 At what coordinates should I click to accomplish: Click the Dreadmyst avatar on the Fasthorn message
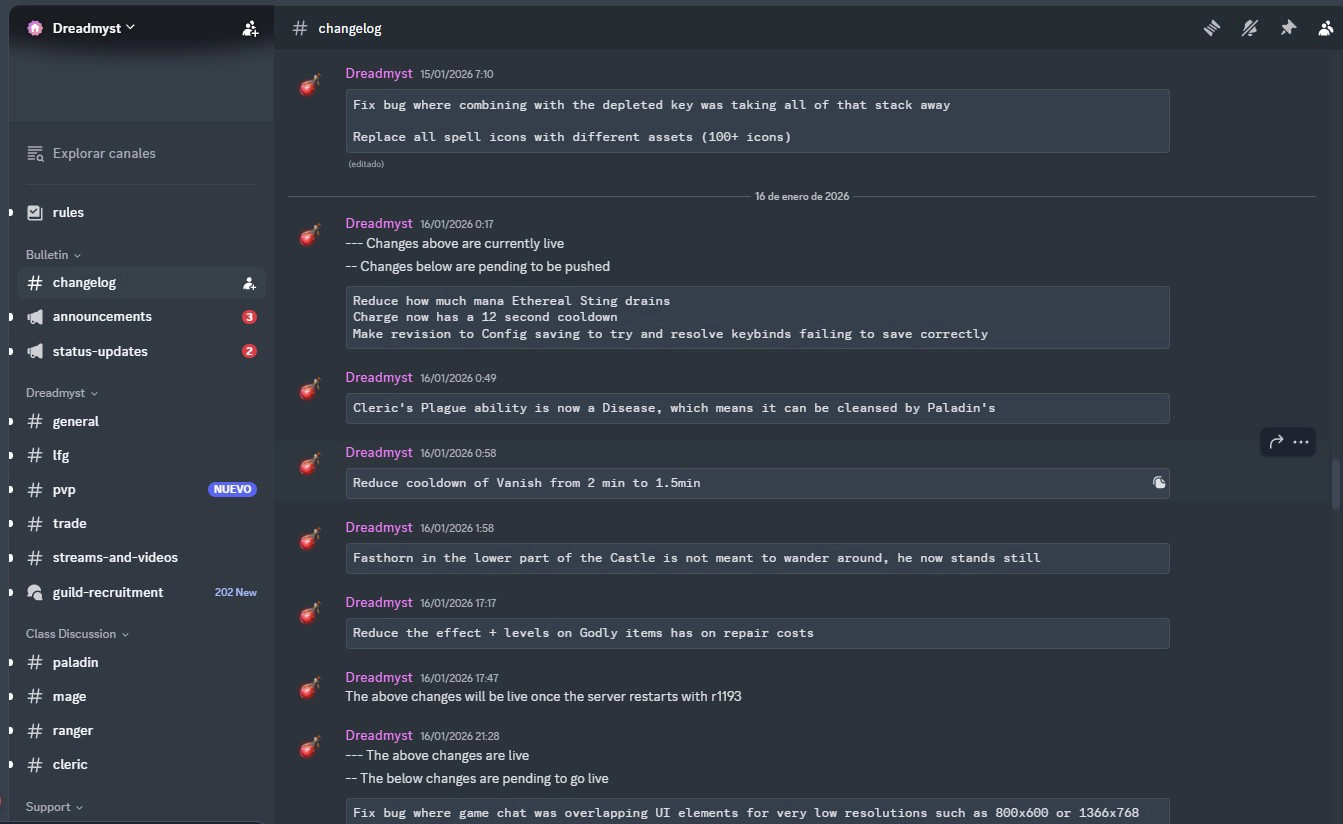pyautogui.click(x=310, y=540)
